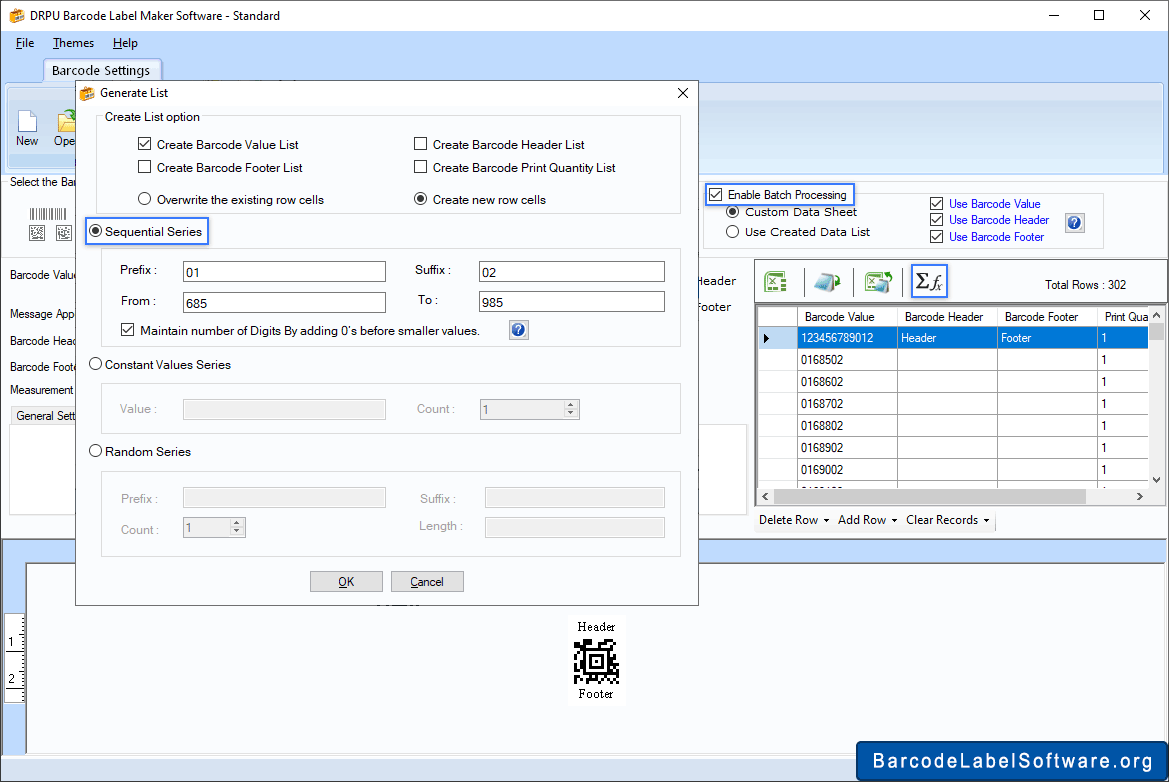Open the Add Row dropdown

868,520
